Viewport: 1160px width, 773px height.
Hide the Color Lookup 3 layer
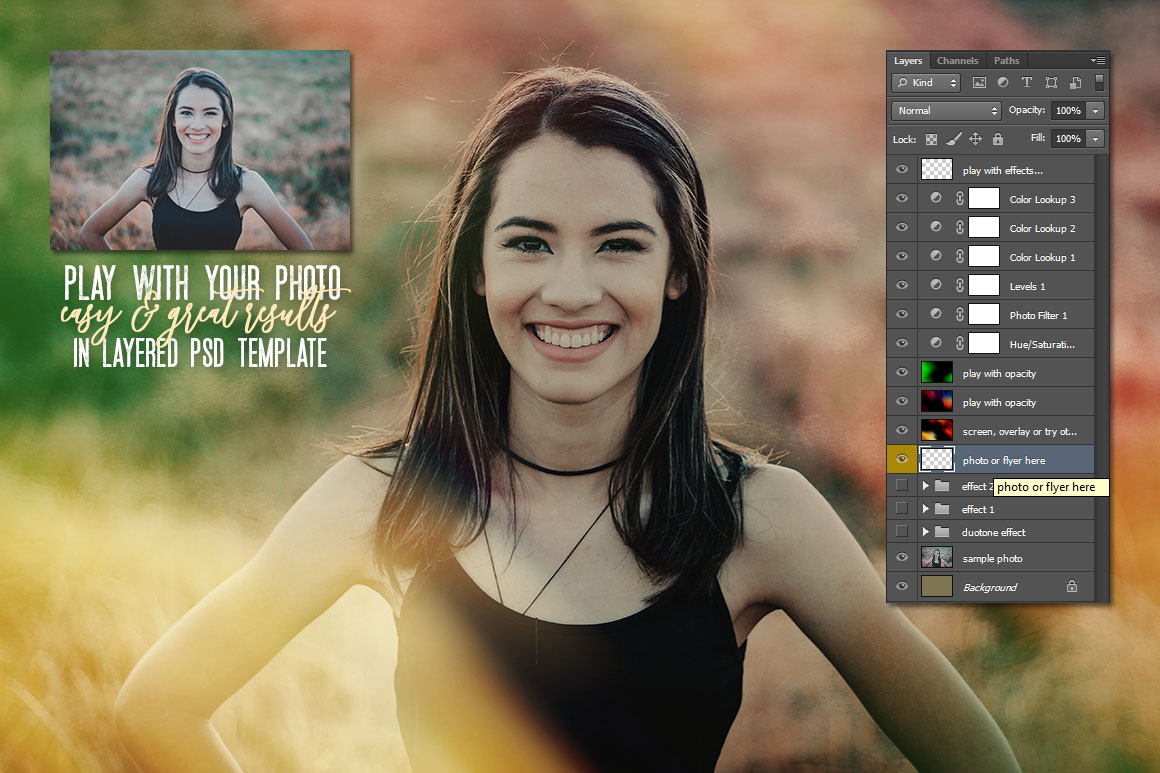[x=902, y=199]
